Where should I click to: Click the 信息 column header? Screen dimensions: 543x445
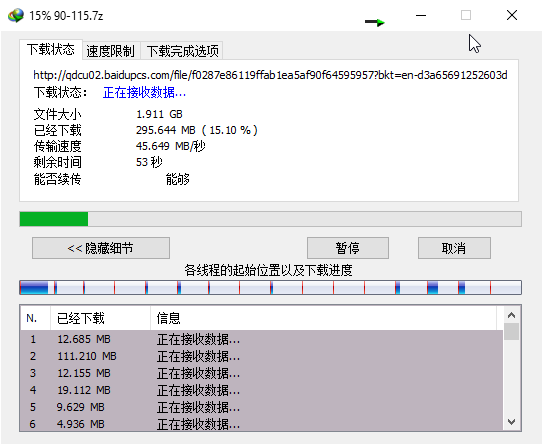coord(323,318)
